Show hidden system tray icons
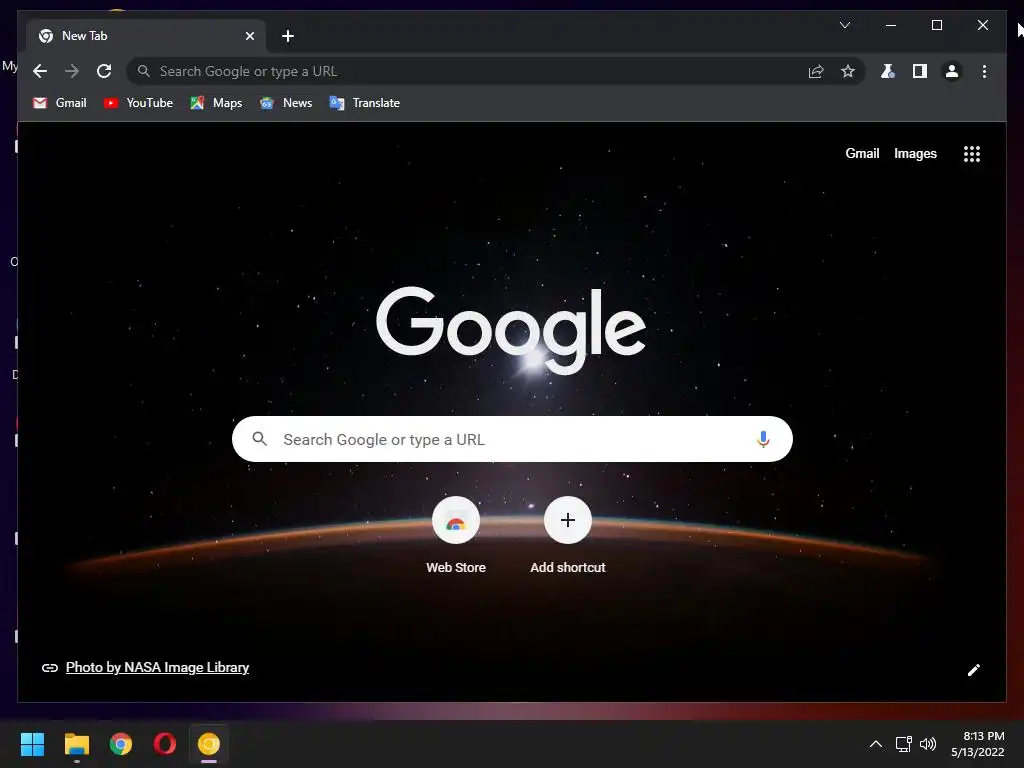Screen dimensions: 1024x768 click(x=876, y=744)
